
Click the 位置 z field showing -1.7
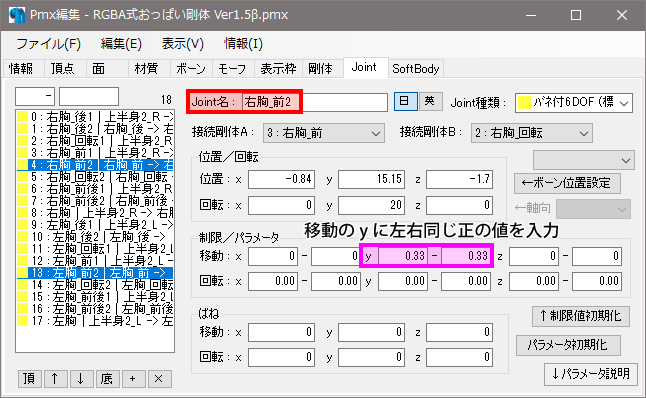(459, 179)
